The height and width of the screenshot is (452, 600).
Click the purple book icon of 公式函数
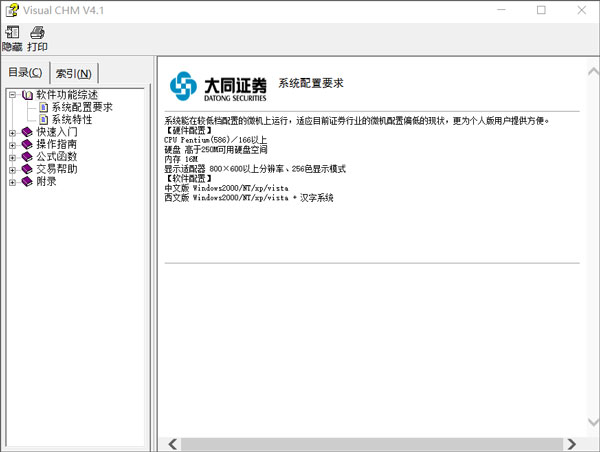click(x=27, y=157)
